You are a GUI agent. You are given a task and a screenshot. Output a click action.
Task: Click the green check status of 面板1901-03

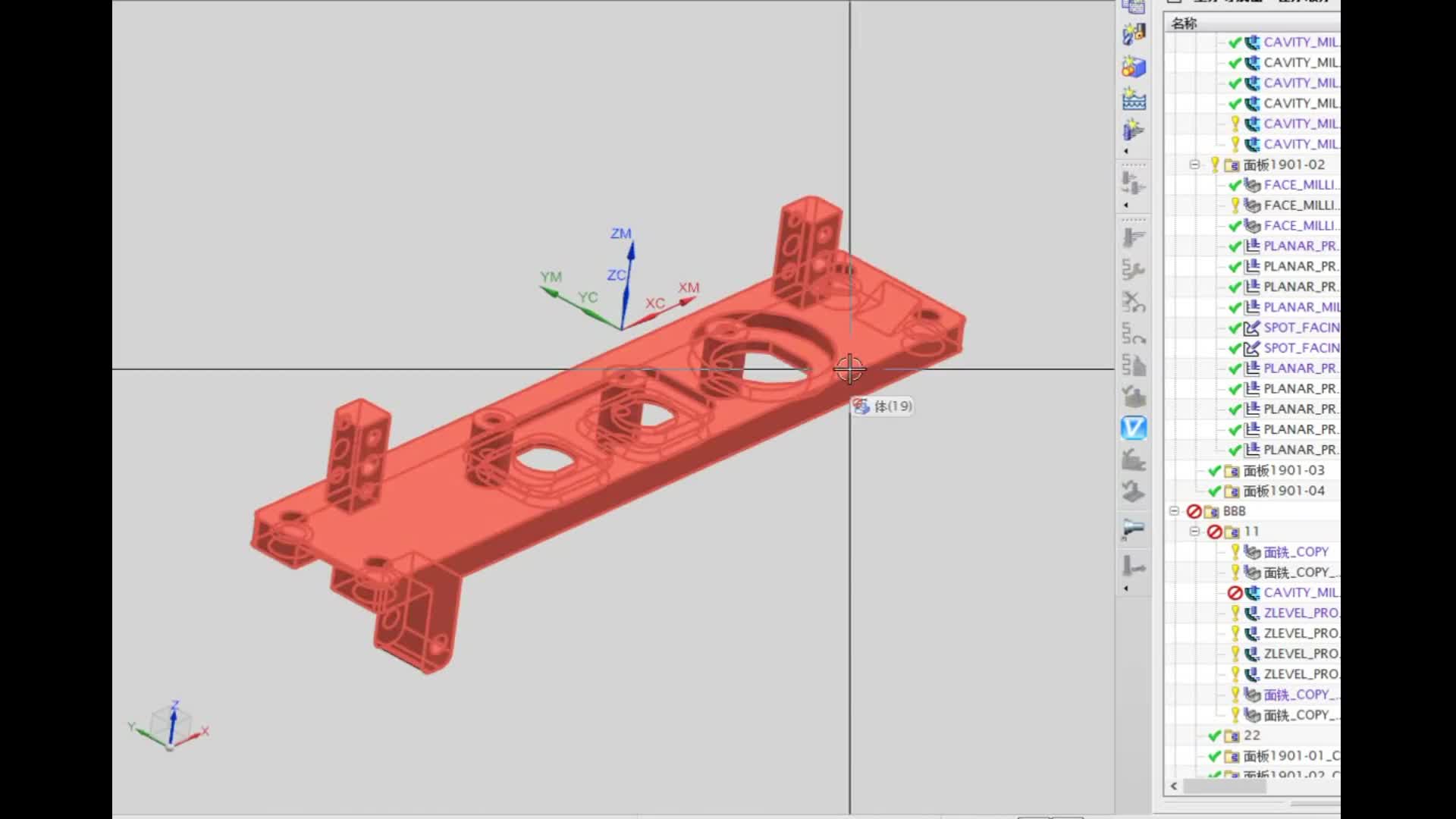pyautogui.click(x=1214, y=471)
